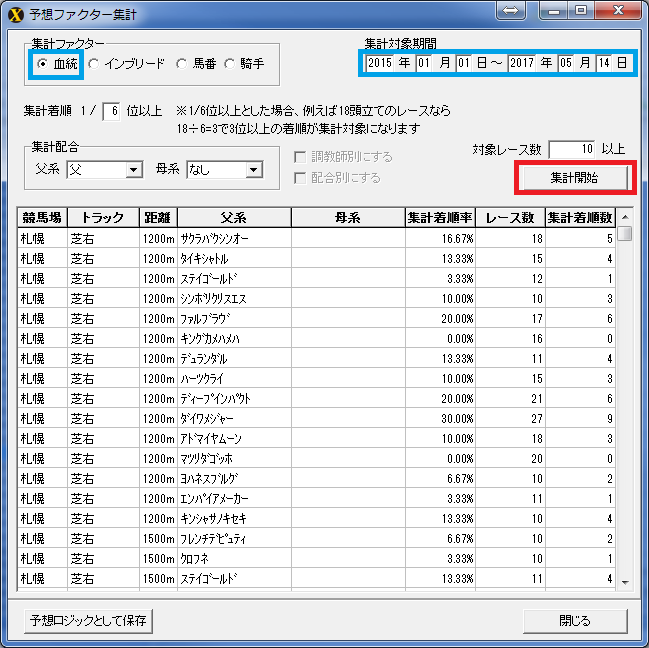Click the end year field 2017

522,63
